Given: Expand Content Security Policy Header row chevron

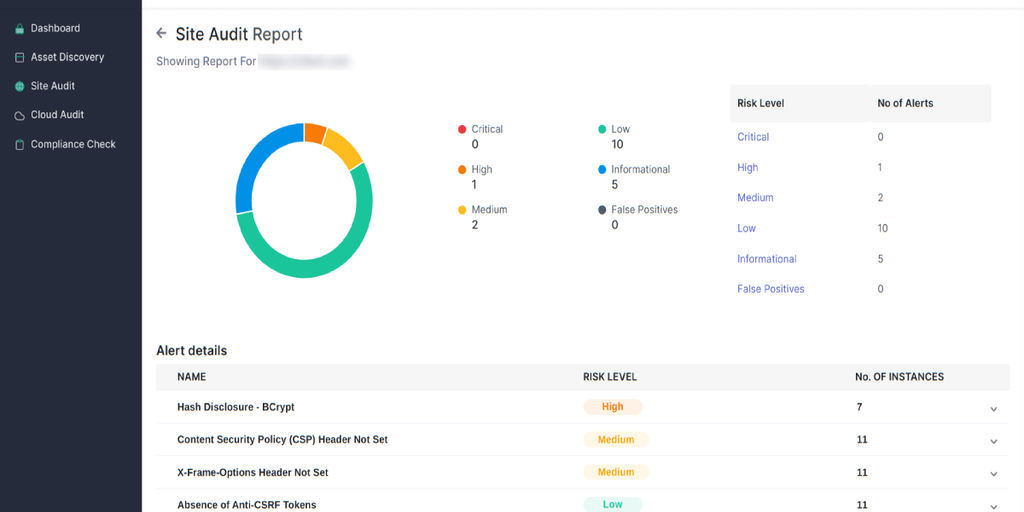Looking at the screenshot, I should click(993, 441).
